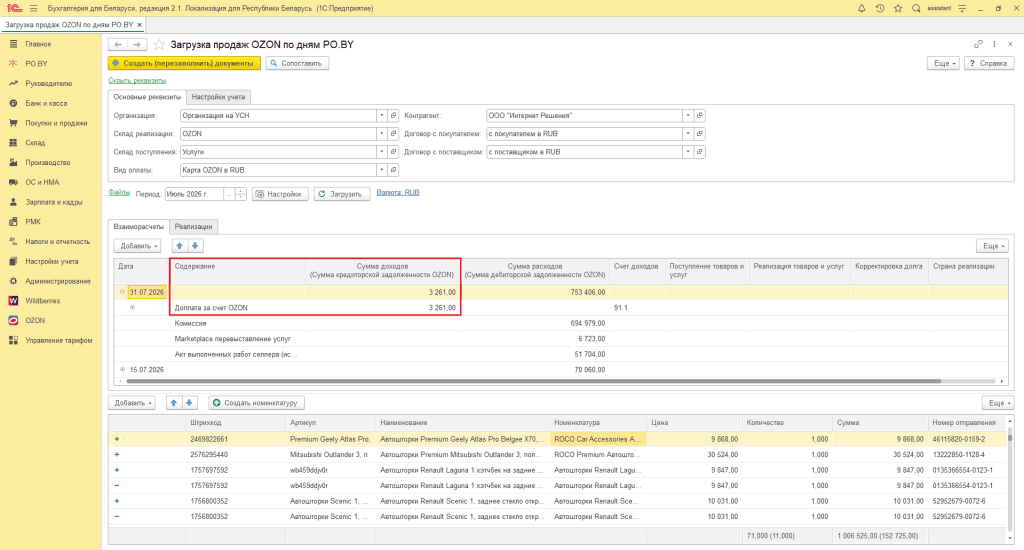Click Сопоставить button

(x=297, y=63)
